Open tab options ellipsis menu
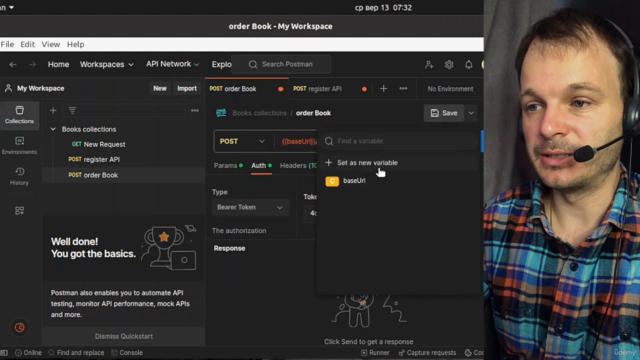The width and height of the screenshot is (640, 360). 403,89
